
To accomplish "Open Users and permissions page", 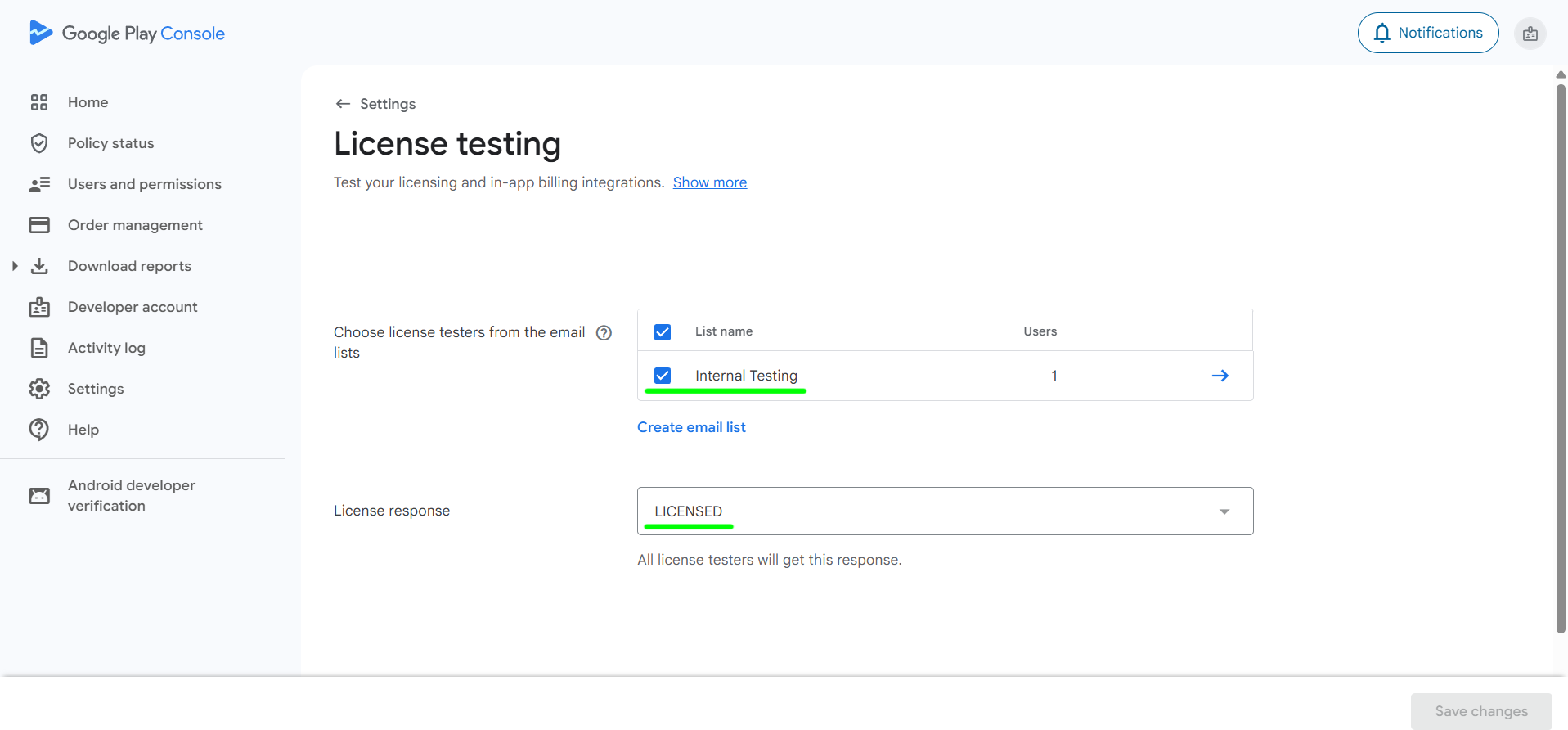I will click(144, 184).
